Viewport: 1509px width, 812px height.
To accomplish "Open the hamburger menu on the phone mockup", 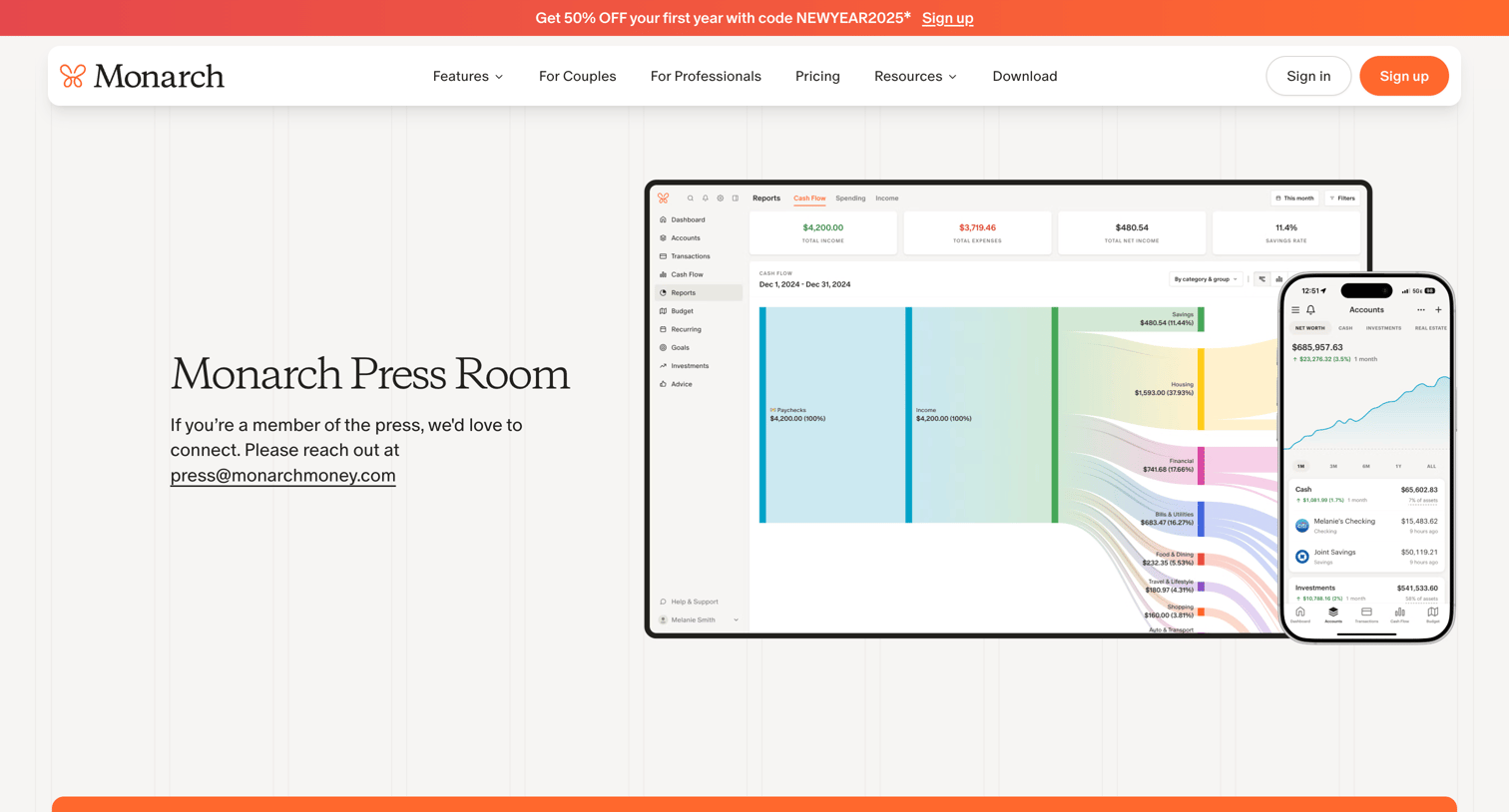I will point(1295,310).
